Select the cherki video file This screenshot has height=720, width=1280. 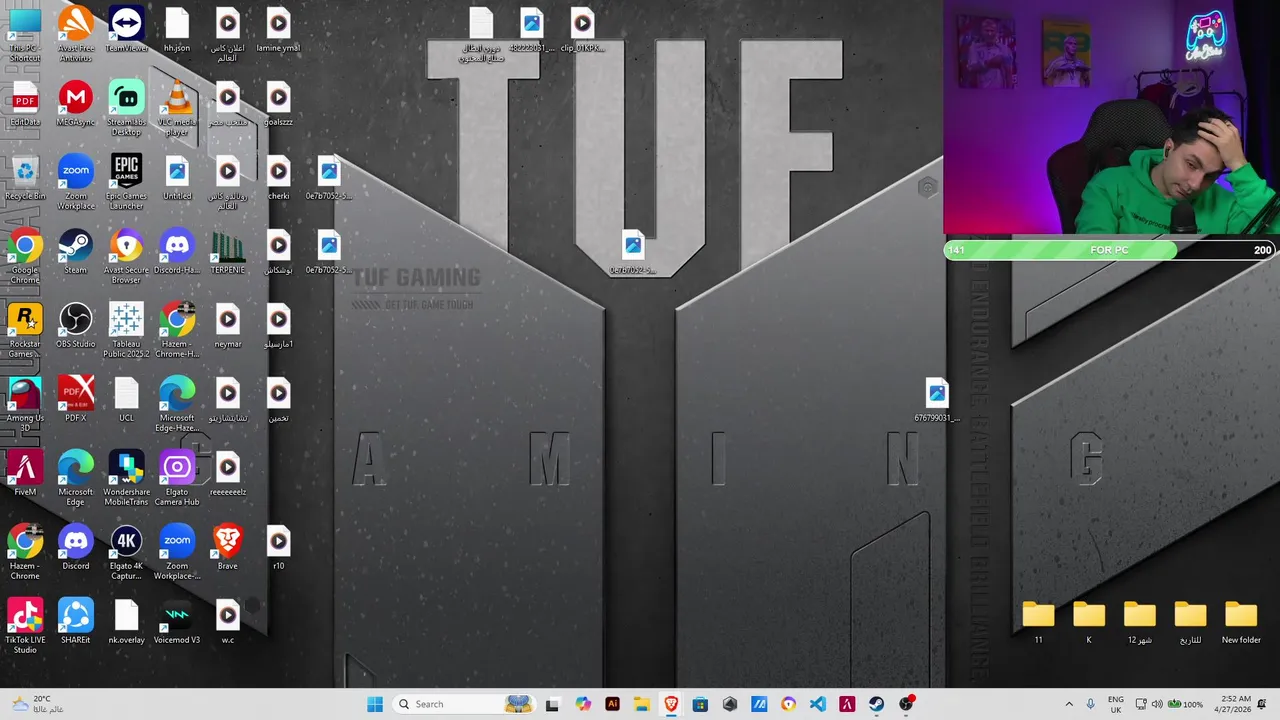278,178
